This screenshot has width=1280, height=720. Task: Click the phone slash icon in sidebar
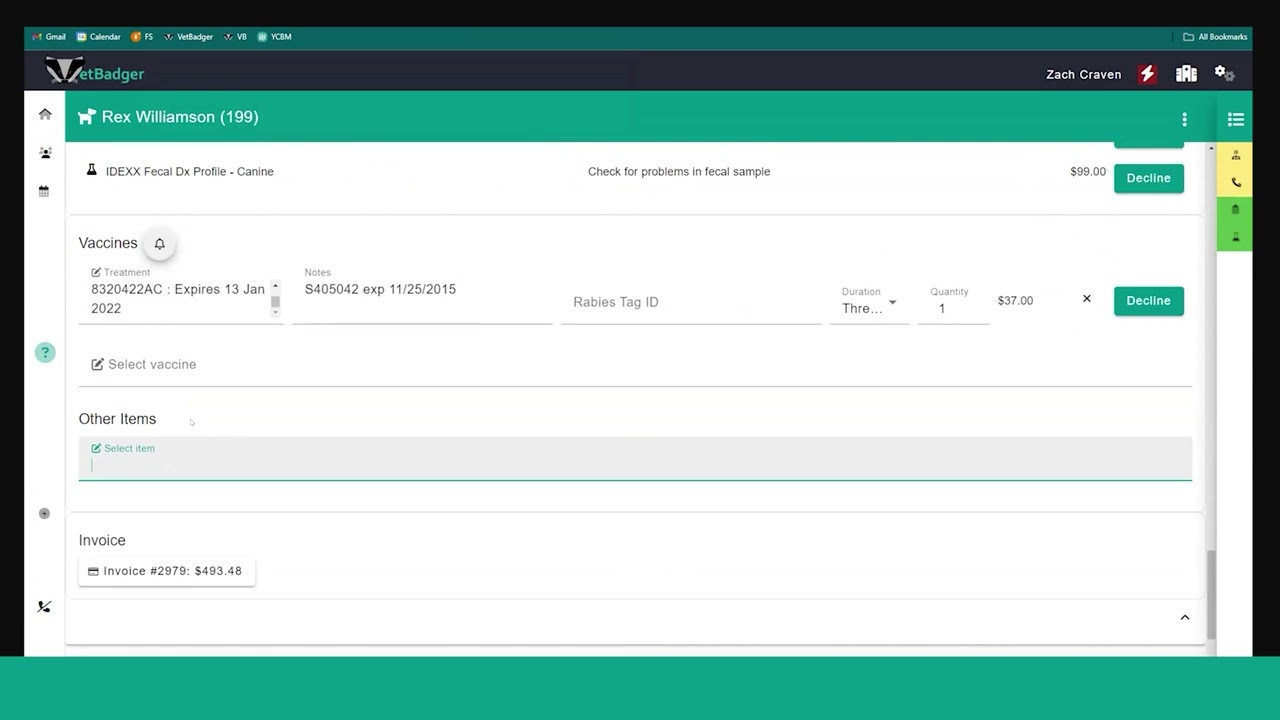coord(44,606)
